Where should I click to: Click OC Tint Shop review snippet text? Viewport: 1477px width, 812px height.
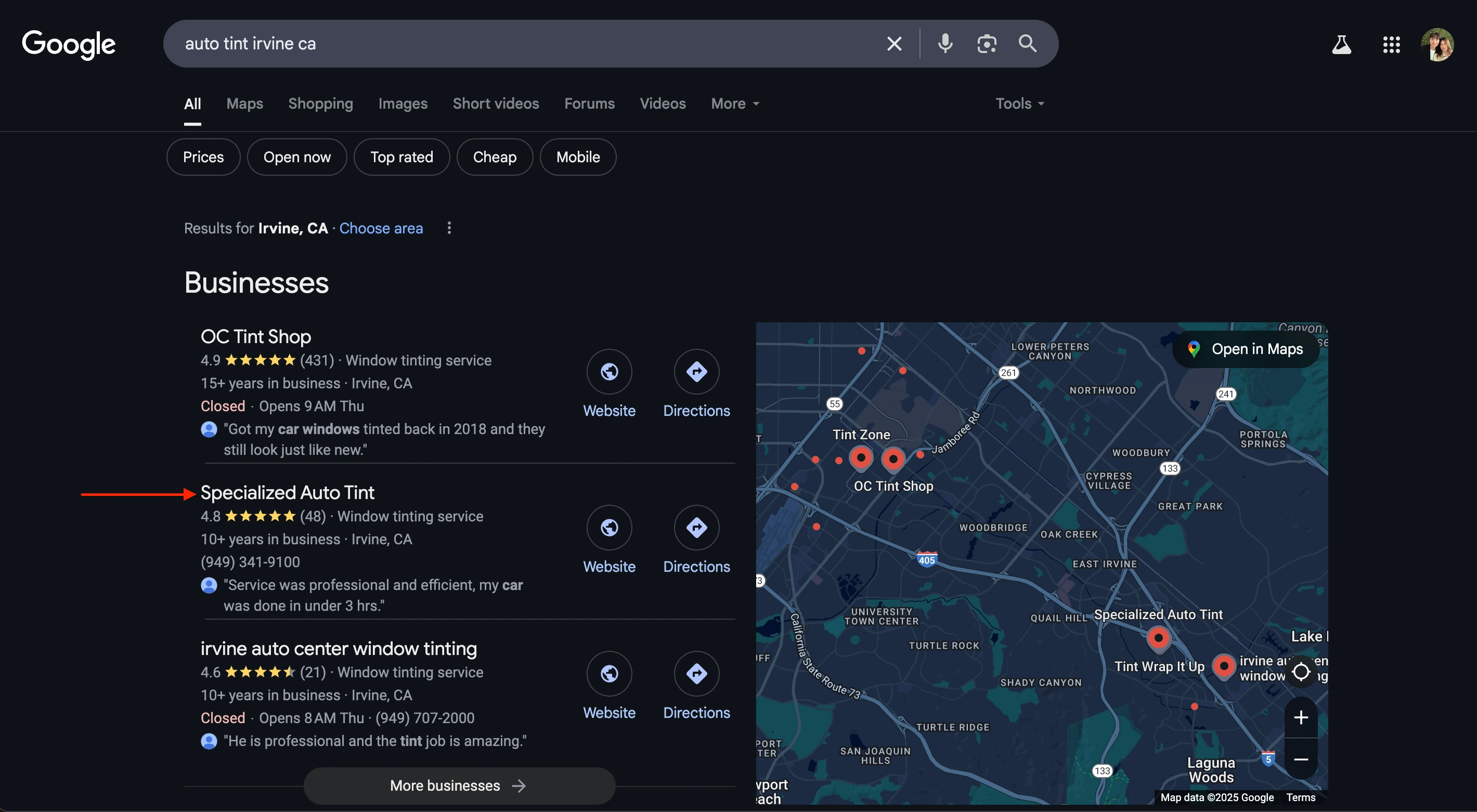tap(384, 439)
